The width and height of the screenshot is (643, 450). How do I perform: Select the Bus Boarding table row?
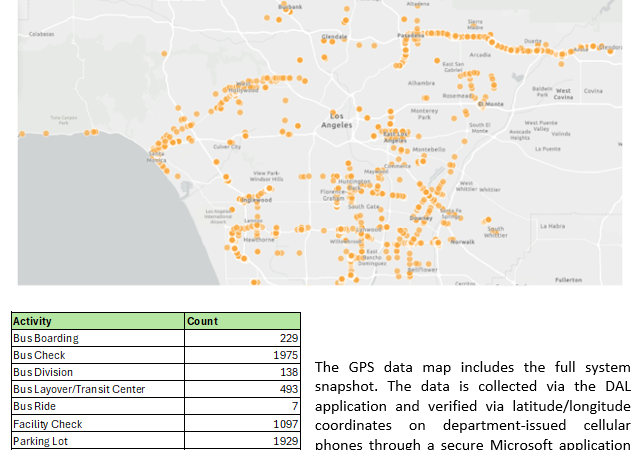(97, 338)
